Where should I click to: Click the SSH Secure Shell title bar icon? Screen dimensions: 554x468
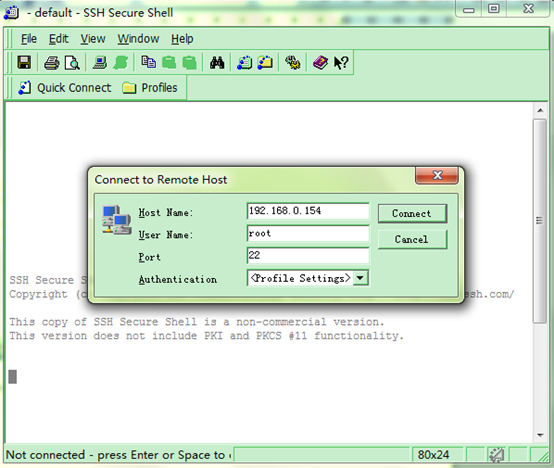[x=11, y=13]
